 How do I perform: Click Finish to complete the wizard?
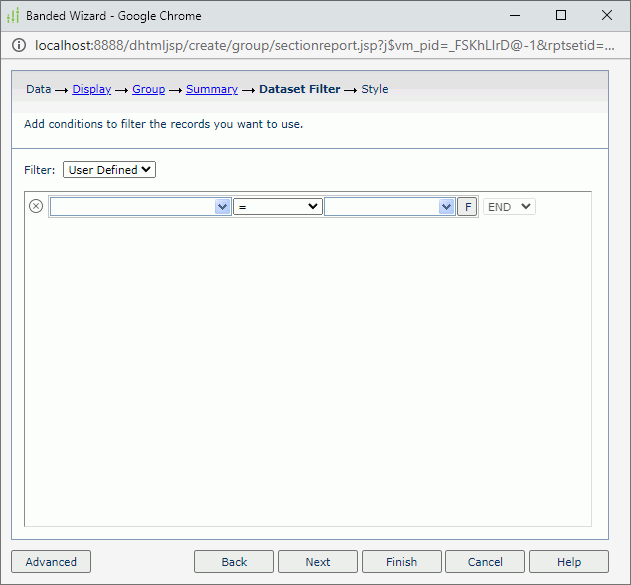pyautogui.click(x=401, y=562)
